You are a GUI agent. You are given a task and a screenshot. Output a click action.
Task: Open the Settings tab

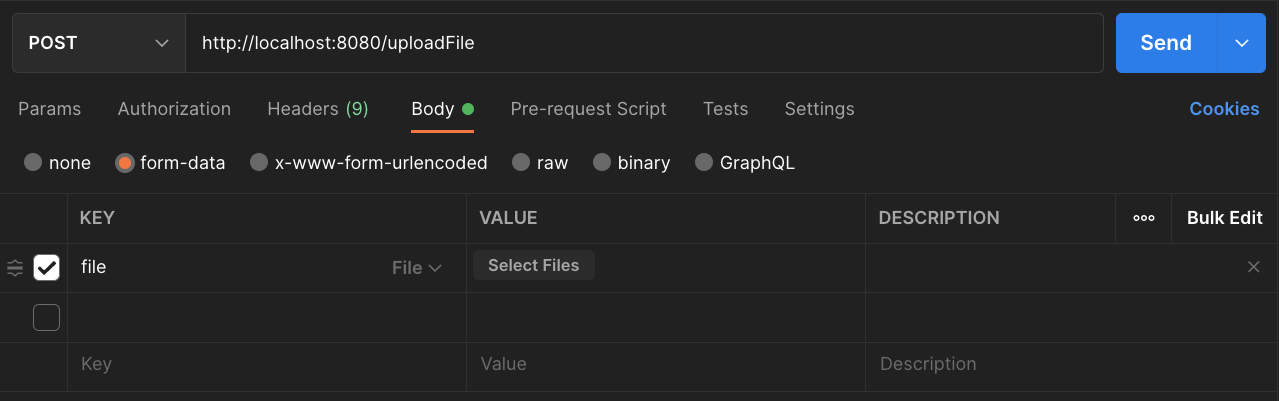[819, 109]
